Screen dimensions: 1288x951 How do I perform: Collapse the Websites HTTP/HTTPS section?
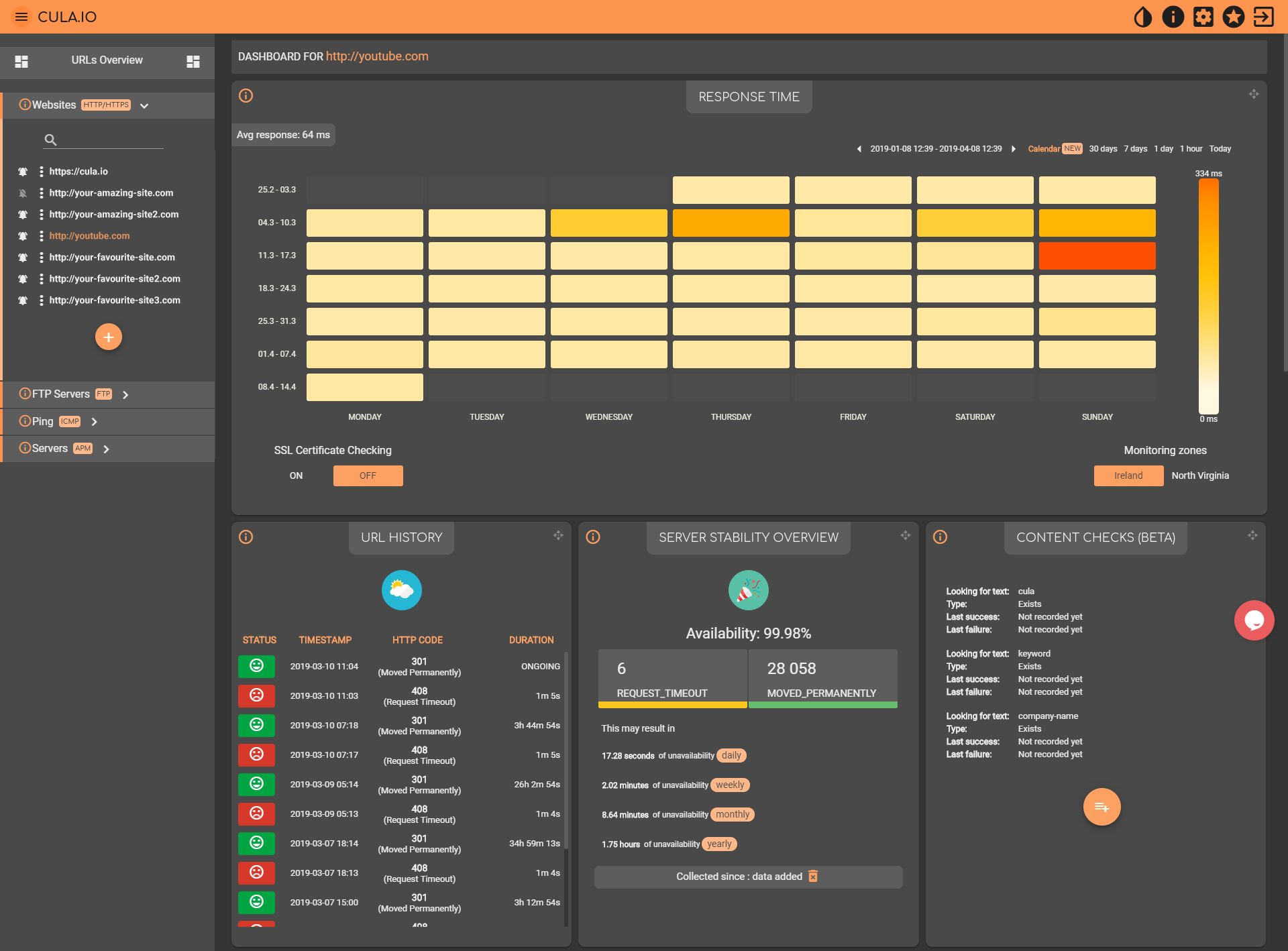[x=144, y=105]
